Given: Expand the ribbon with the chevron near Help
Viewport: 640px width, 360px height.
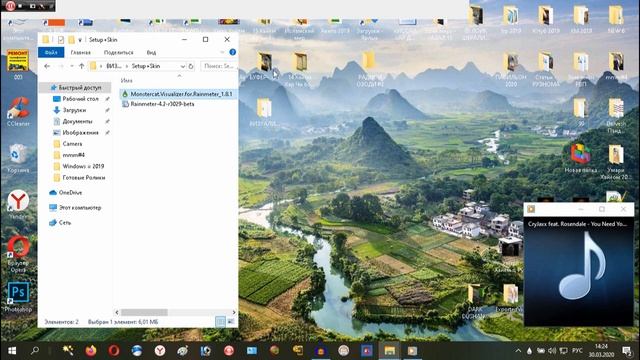Looking at the screenshot, I should tap(222, 52).
